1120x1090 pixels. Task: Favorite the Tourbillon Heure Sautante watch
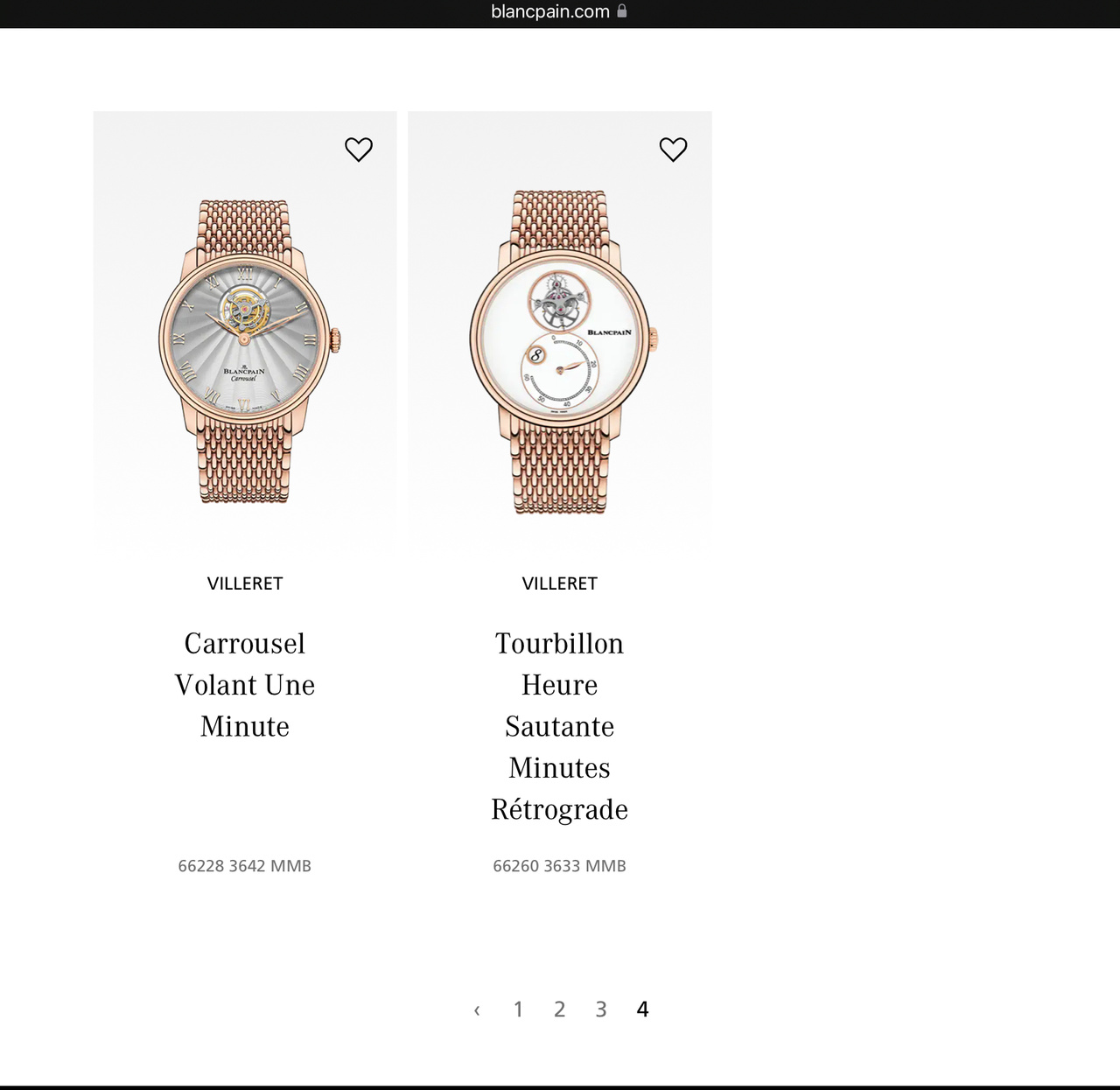[673, 150]
